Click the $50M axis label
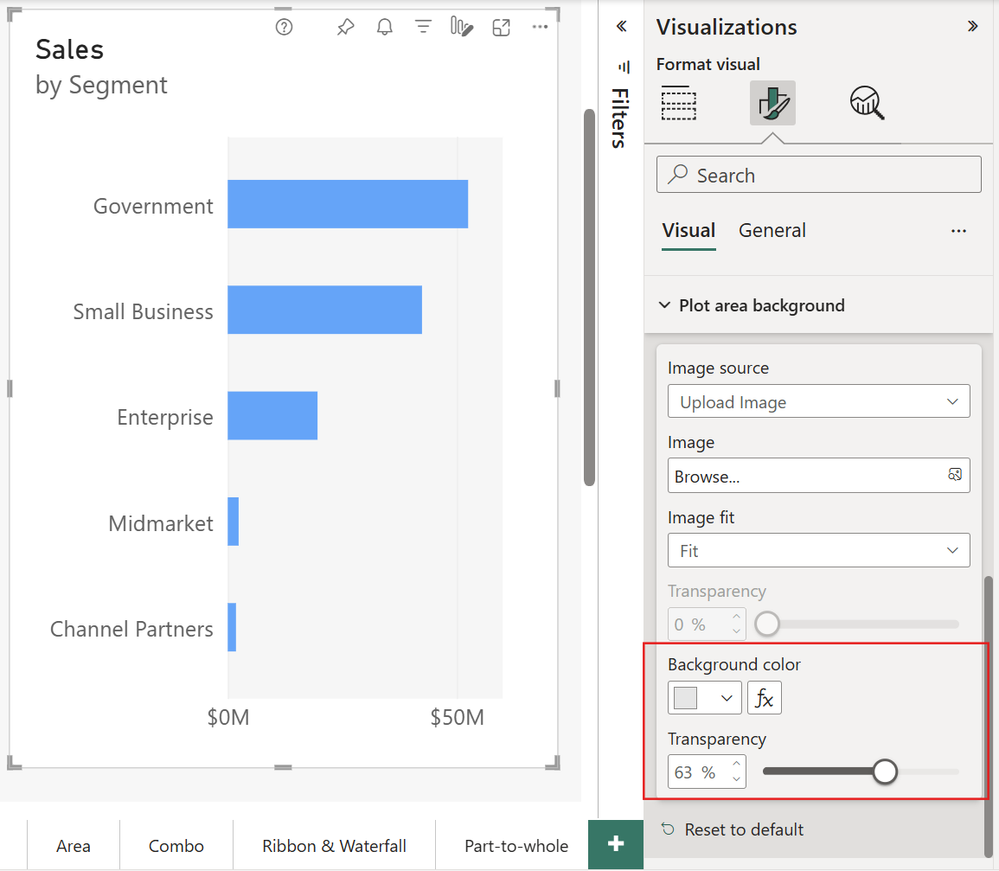The width and height of the screenshot is (999, 871). 457,717
